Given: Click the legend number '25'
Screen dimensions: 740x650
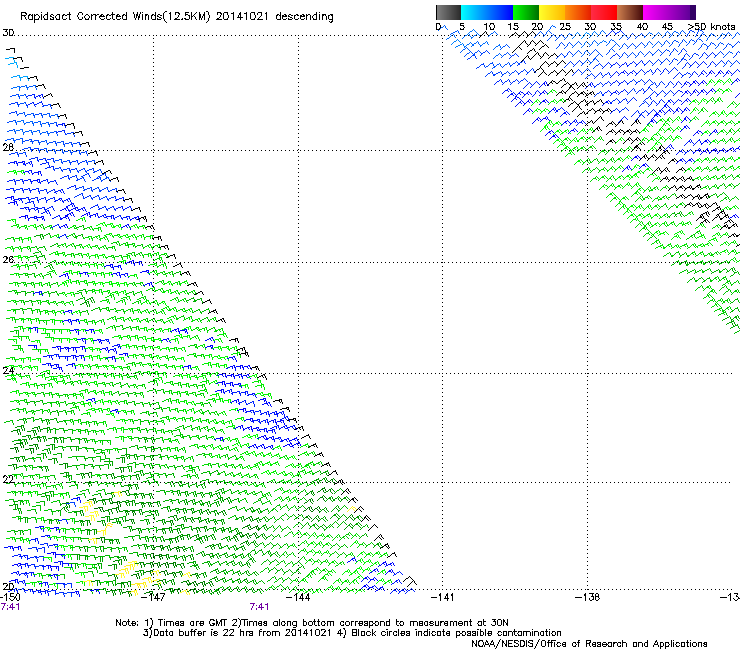Looking at the screenshot, I should click(565, 26).
